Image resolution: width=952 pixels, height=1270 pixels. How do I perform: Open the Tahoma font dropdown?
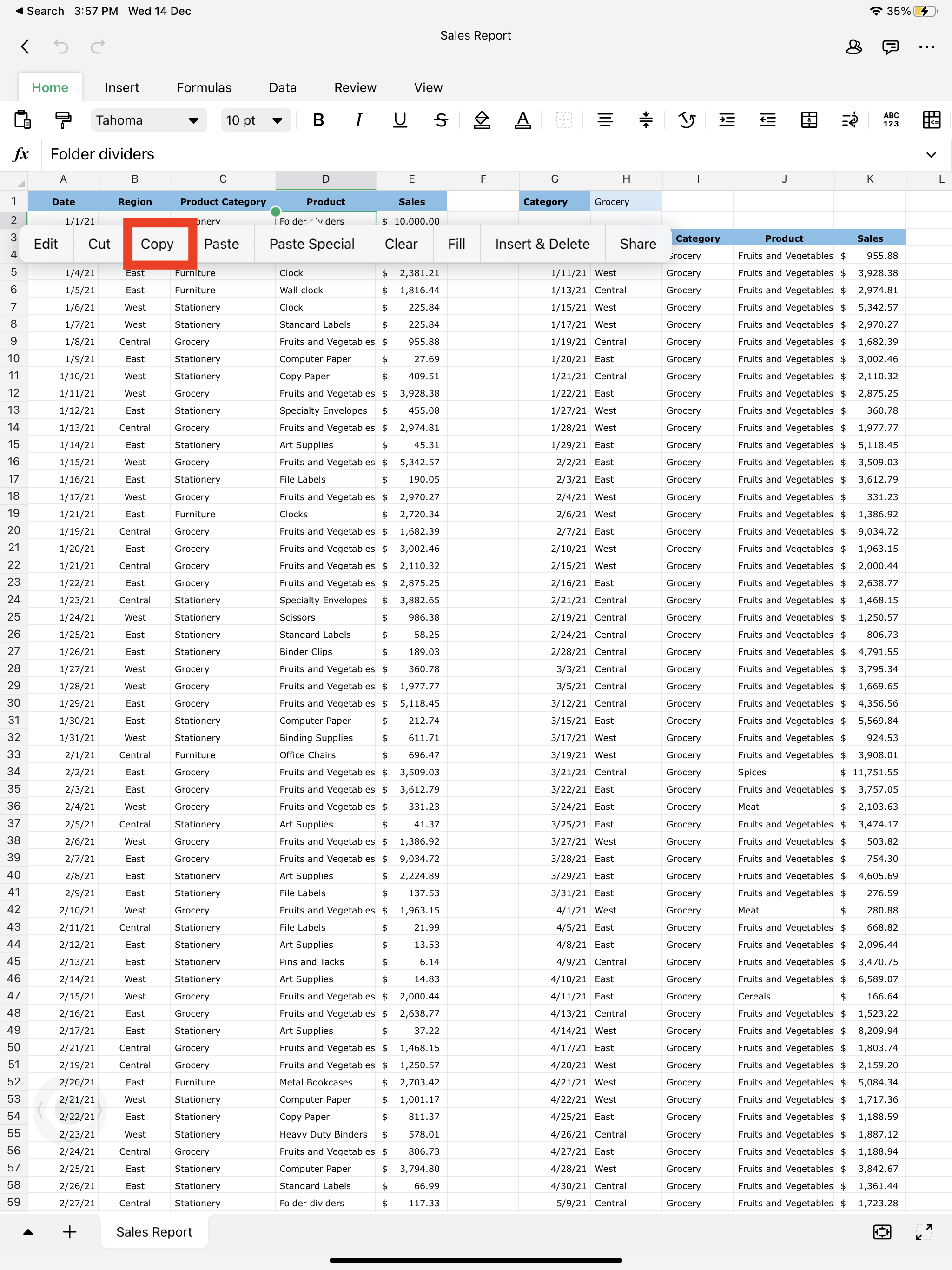[148, 120]
